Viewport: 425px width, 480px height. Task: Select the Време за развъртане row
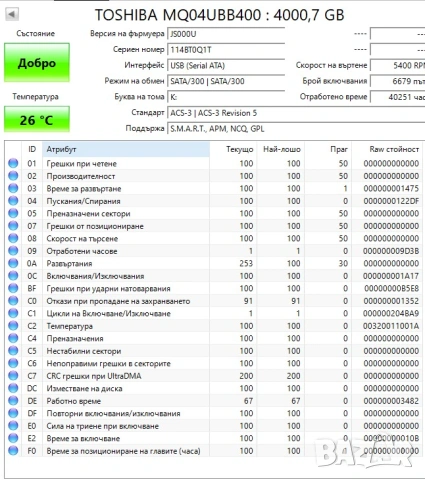(x=214, y=188)
